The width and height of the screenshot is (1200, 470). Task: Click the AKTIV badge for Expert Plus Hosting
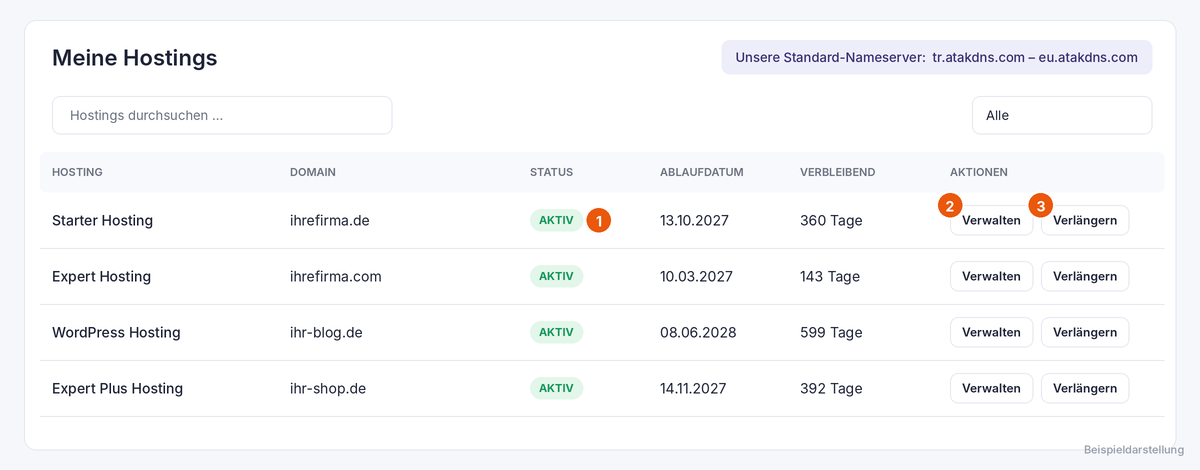[556, 388]
